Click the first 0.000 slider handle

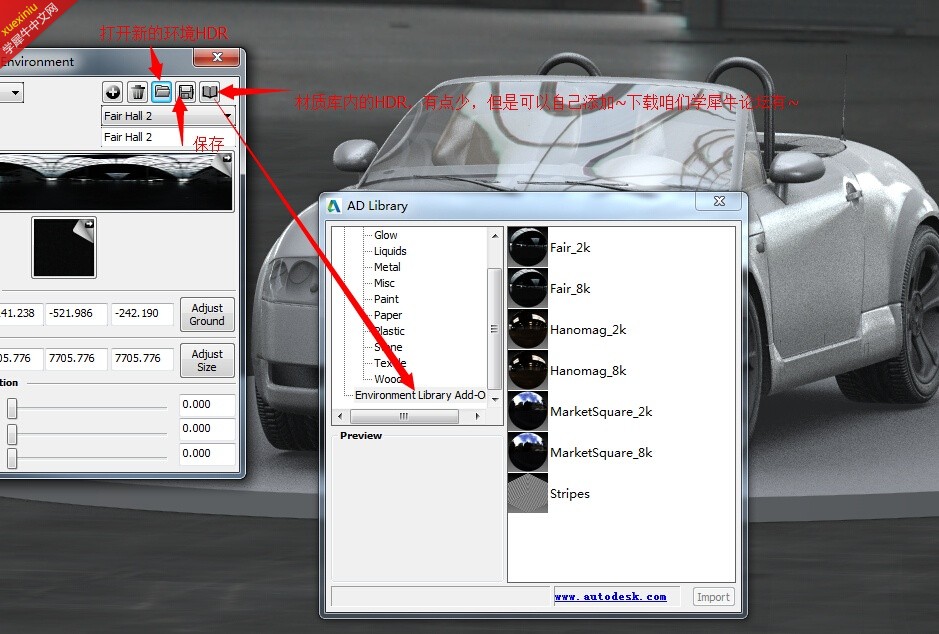pyautogui.click(x=12, y=409)
